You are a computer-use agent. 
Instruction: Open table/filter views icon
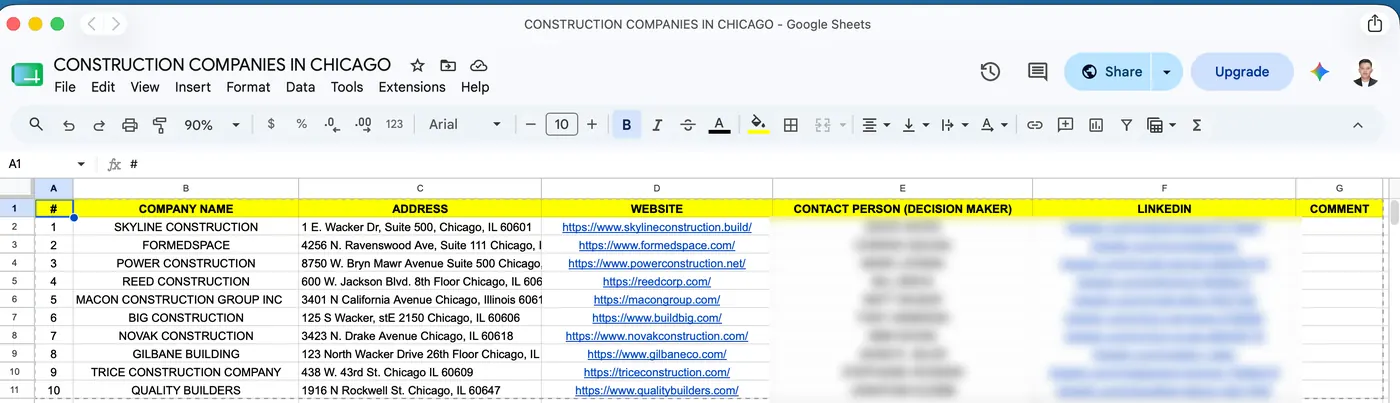(x=1160, y=125)
